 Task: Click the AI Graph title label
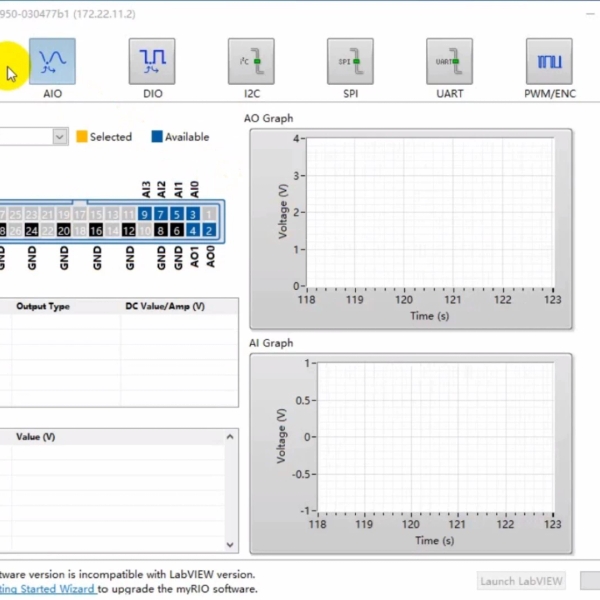pyautogui.click(x=271, y=343)
